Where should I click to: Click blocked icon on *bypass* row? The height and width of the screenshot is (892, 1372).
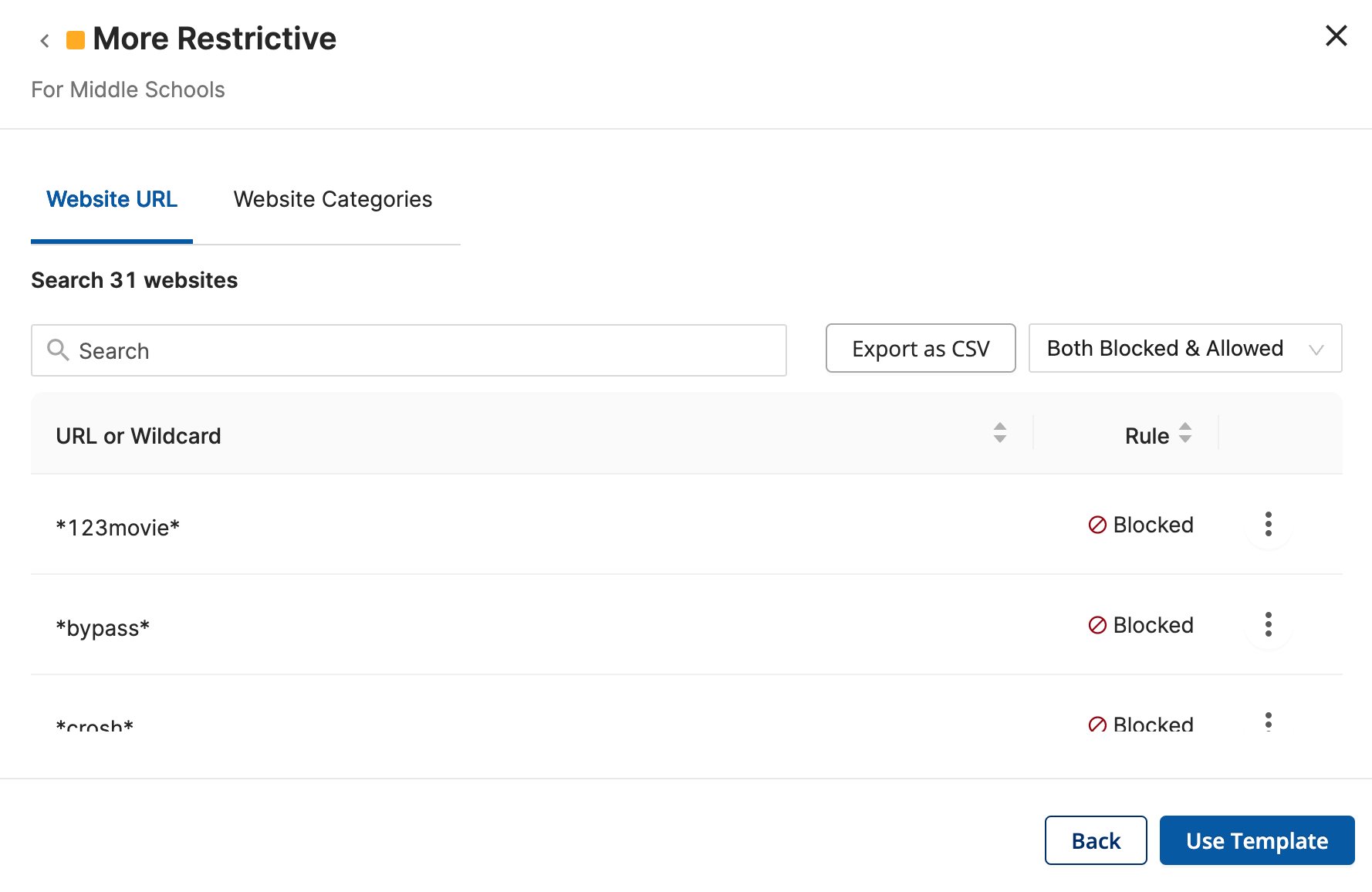pyautogui.click(x=1097, y=625)
